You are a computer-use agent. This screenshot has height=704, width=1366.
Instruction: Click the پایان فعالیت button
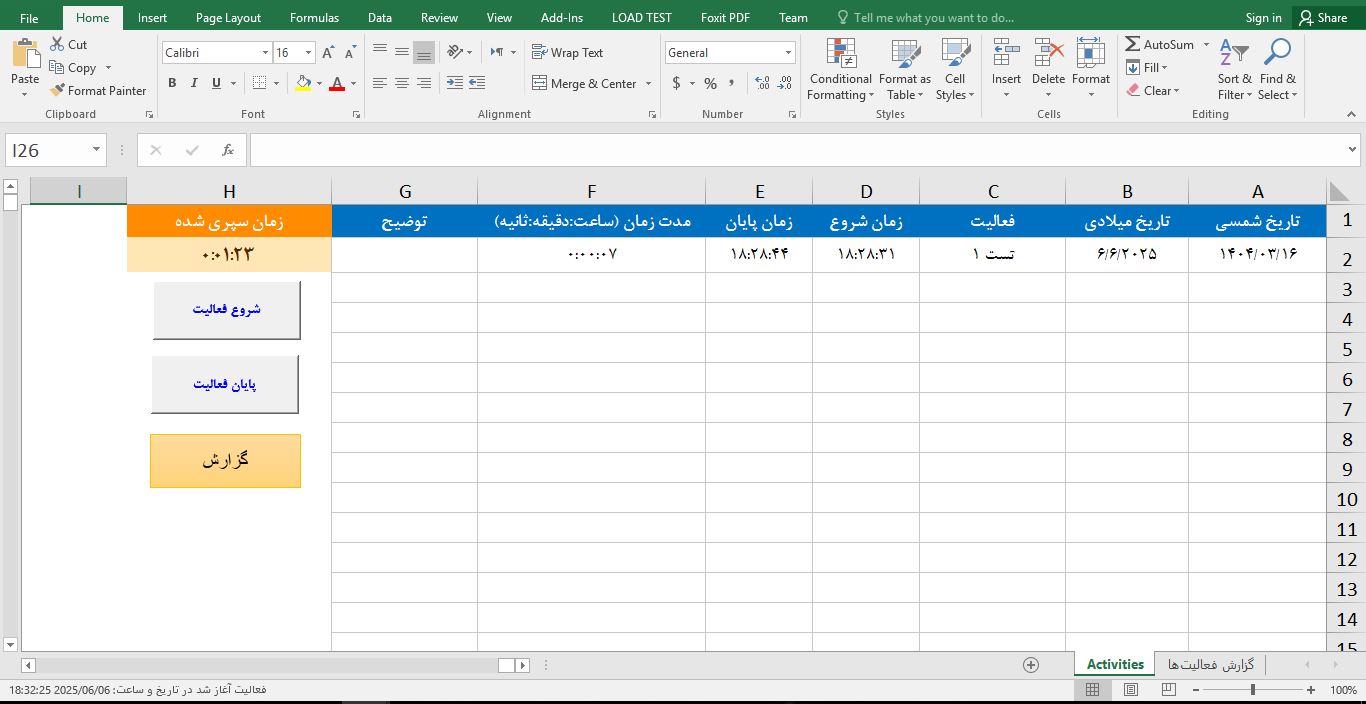point(225,384)
